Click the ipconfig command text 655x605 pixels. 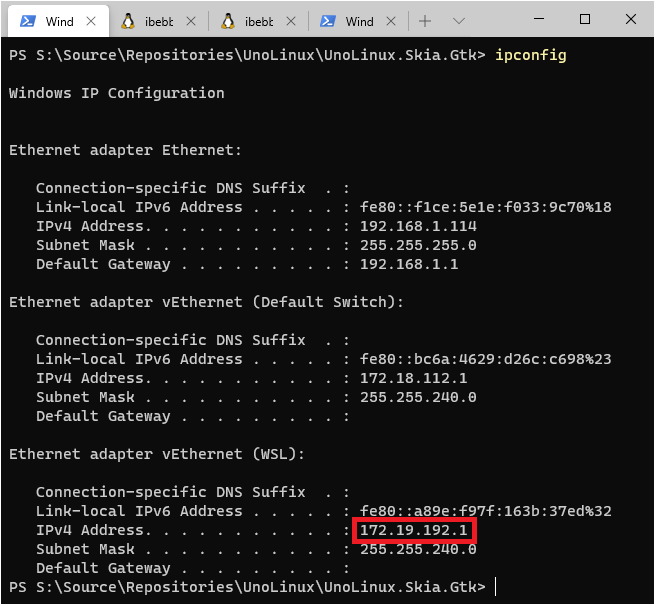point(531,55)
